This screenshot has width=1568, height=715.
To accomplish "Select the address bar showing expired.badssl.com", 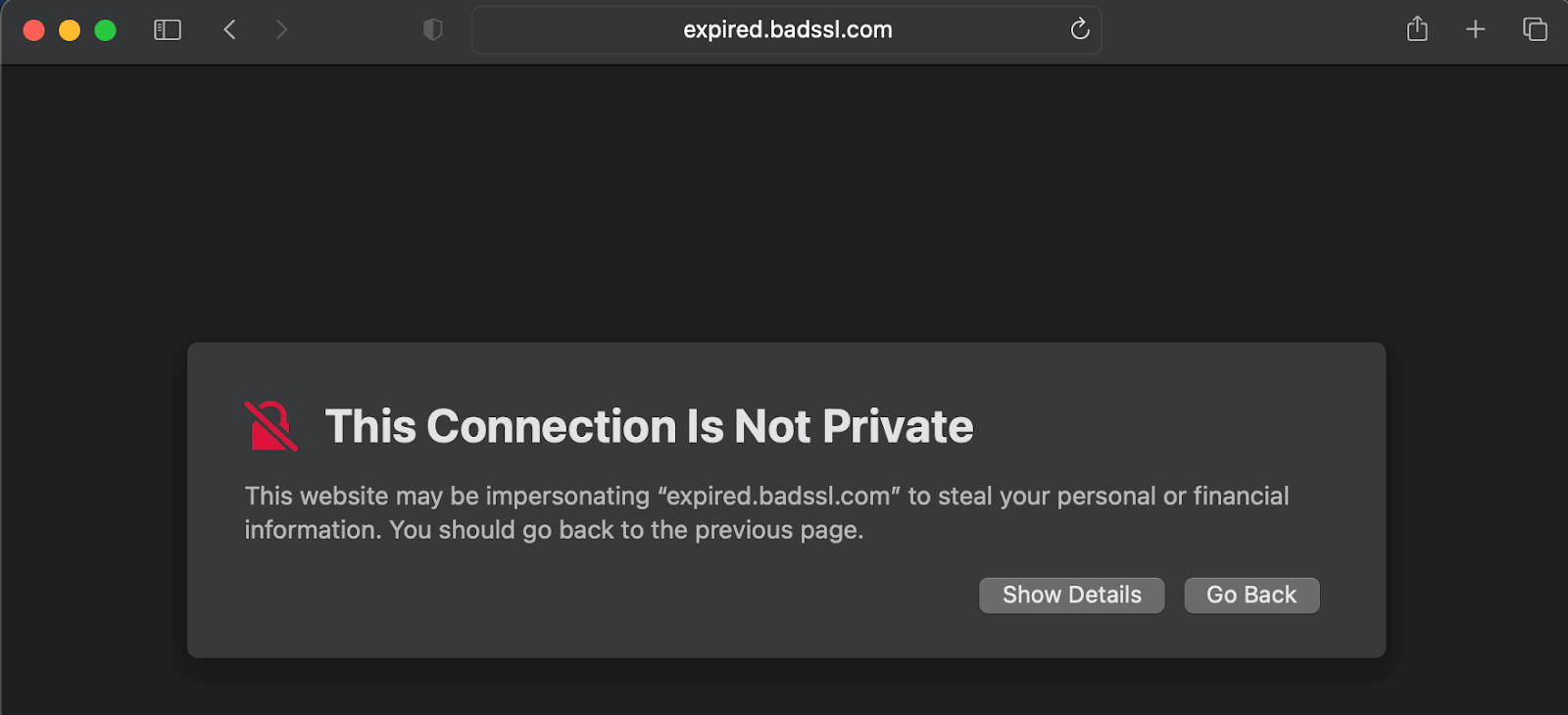I will tap(787, 29).
